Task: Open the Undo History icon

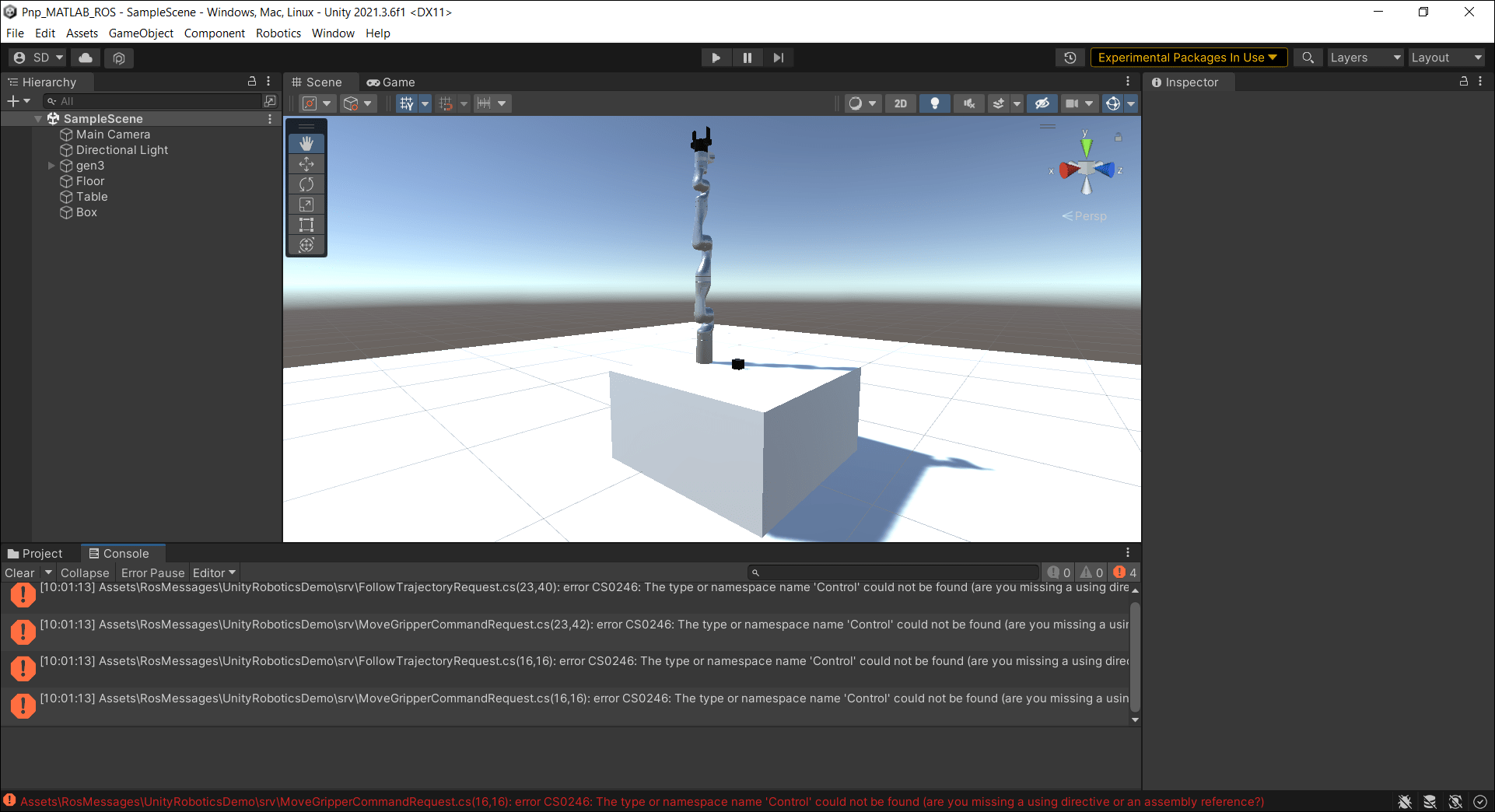Action: pos(1070,58)
